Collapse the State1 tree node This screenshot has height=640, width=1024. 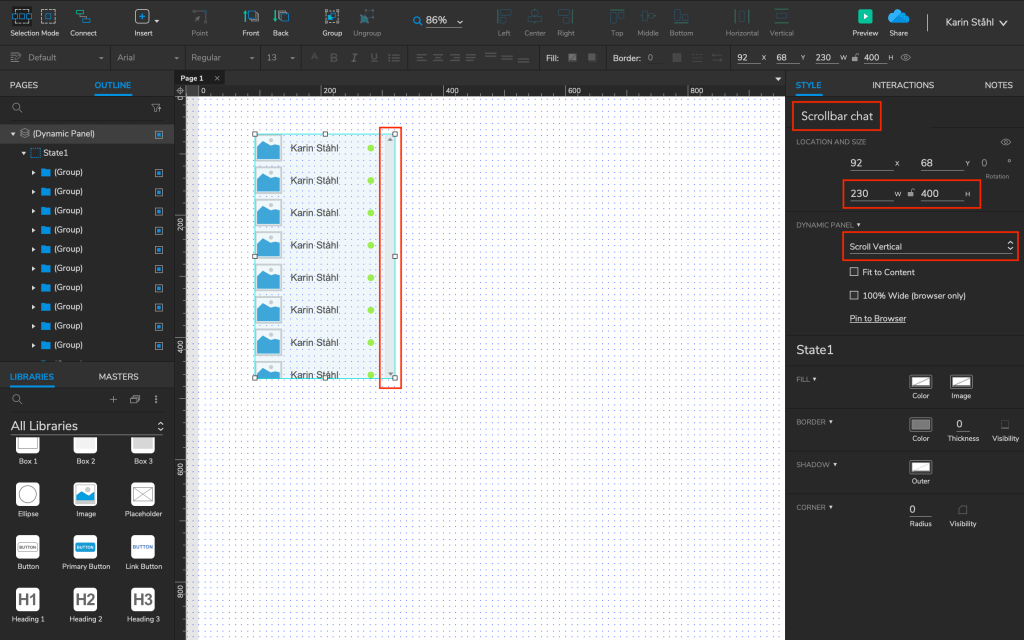(23, 153)
